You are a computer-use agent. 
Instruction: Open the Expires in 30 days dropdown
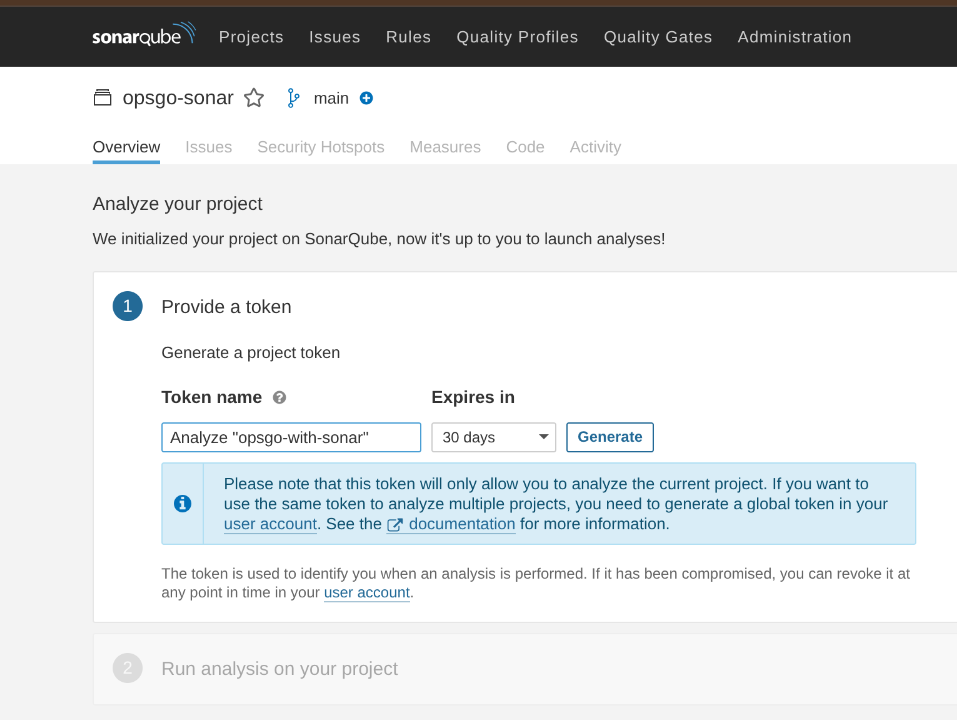tap(494, 437)
